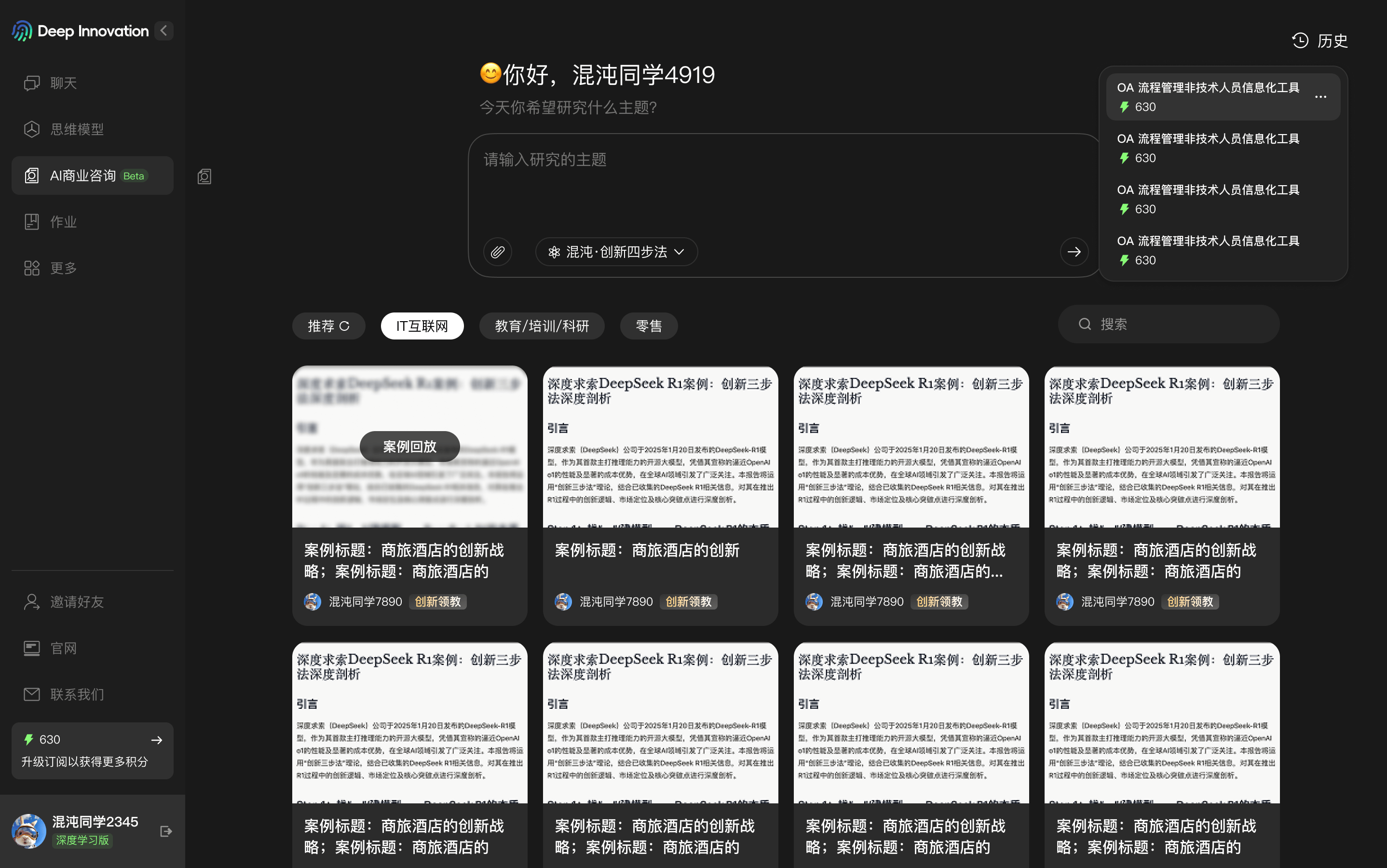The width and height of the screenshot is (1387, 868).
Task: Focus the 搜索 search field
Action: click(x=1168, y=325)
